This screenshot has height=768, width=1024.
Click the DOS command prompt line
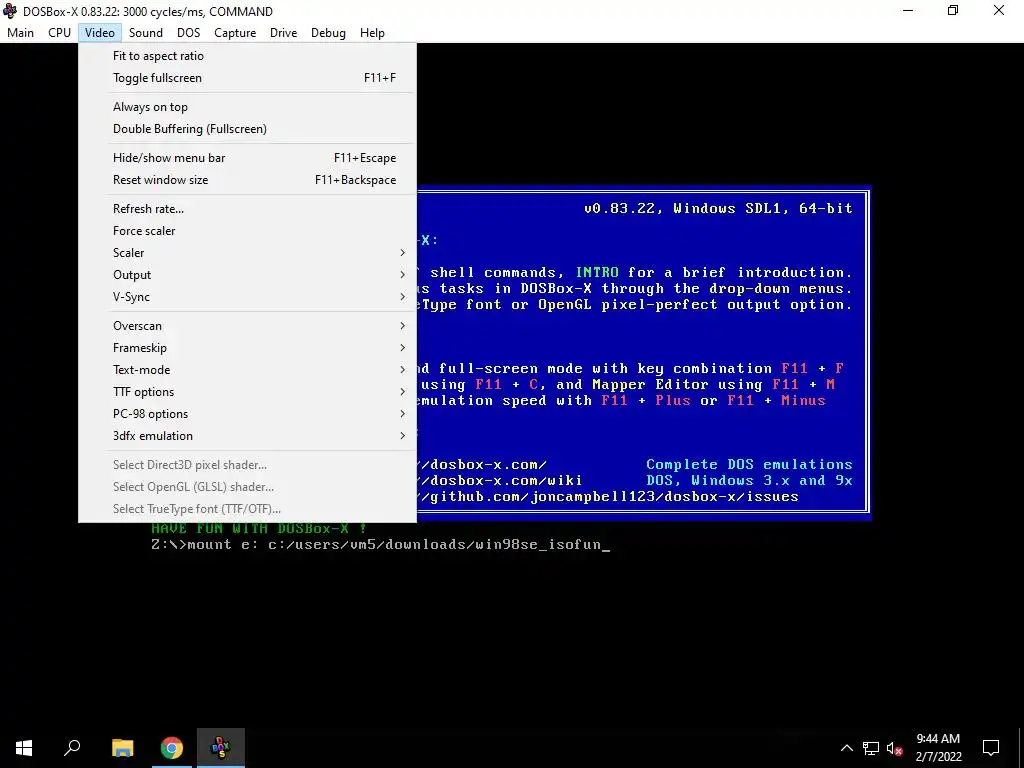[x=380, y=545]
